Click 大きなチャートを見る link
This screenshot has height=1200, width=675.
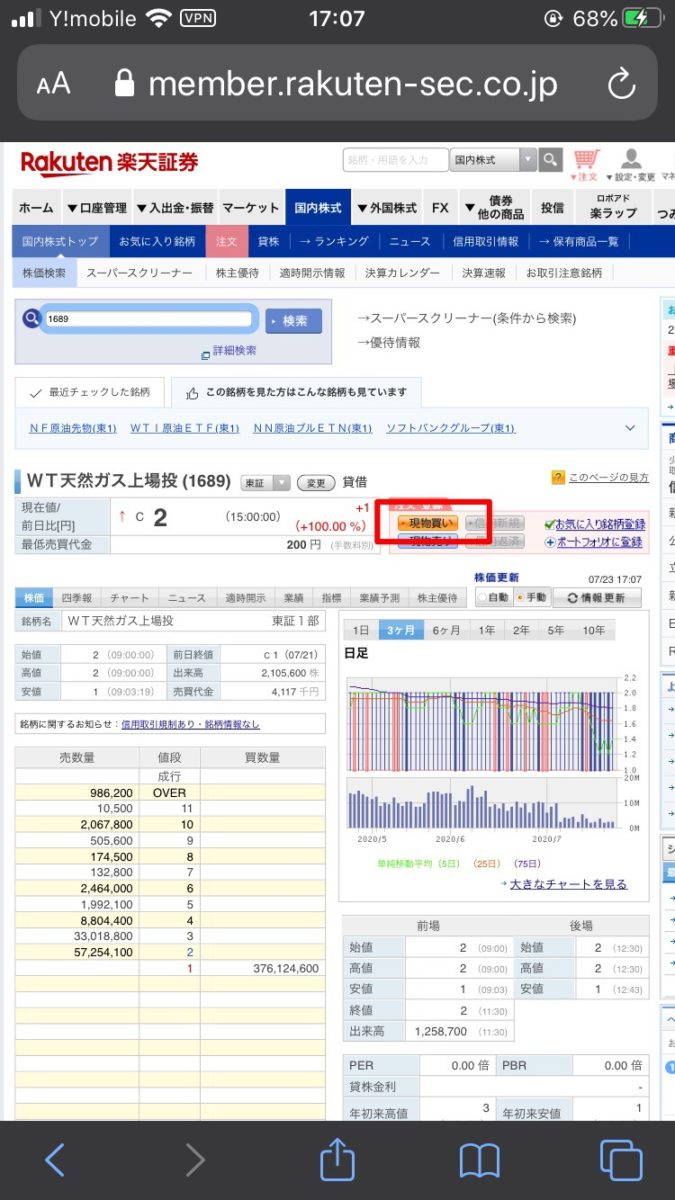pos(568,884)
